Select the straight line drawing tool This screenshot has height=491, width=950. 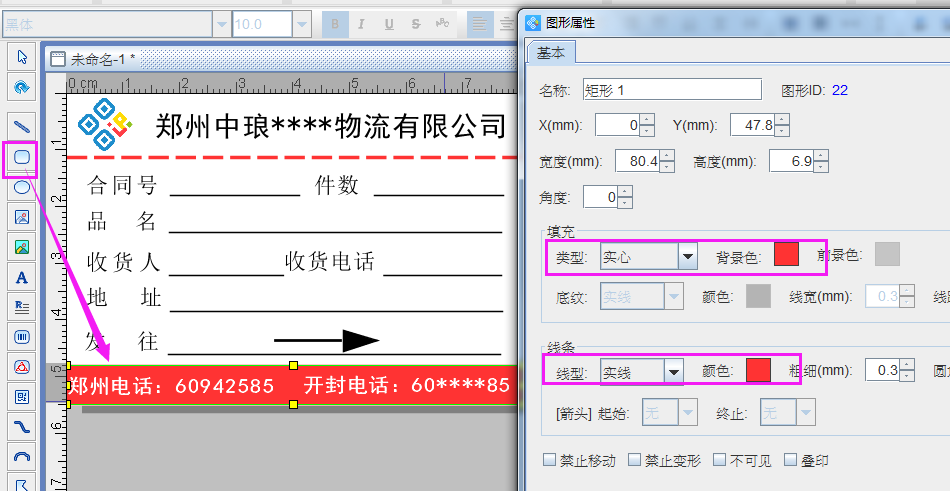click(21, 126)
